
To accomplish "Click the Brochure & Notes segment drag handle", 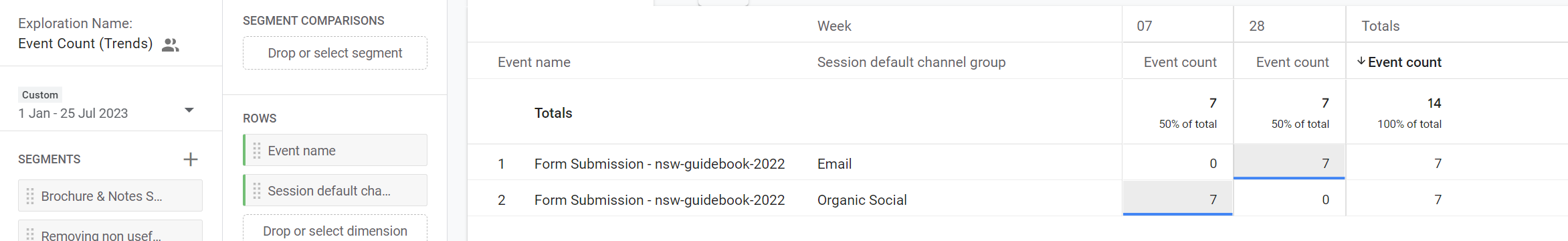I will [30, 196].
